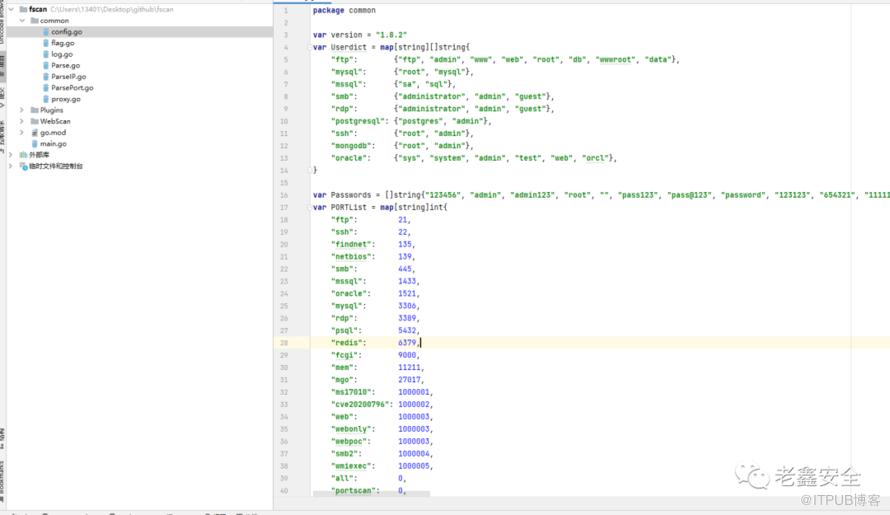Click the flag.go file icon
The height and width of the screenshot is (515, 890).
coord(45,43)
